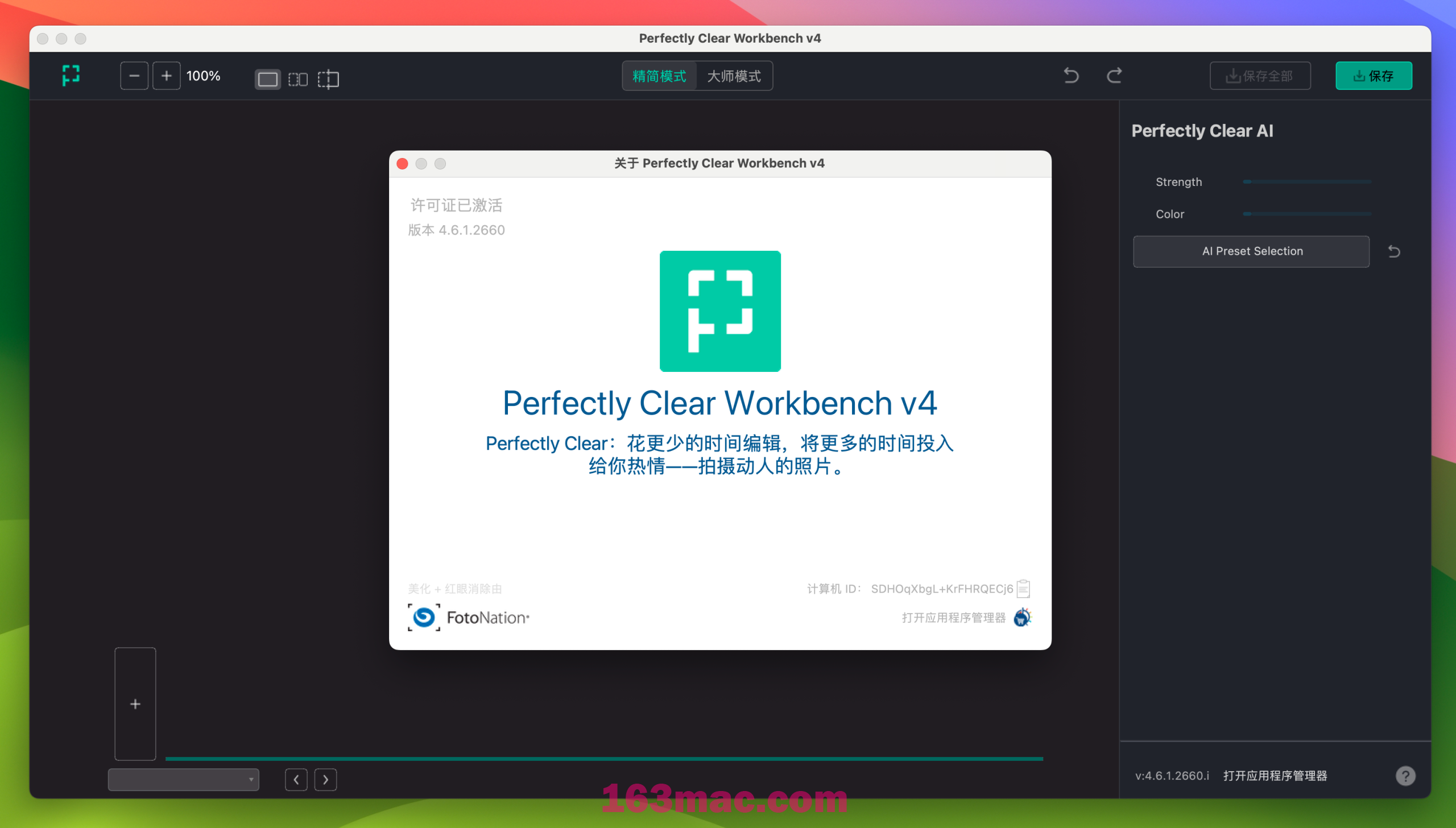
Task: Click AI Preset Selection button
Action: 1253,251
